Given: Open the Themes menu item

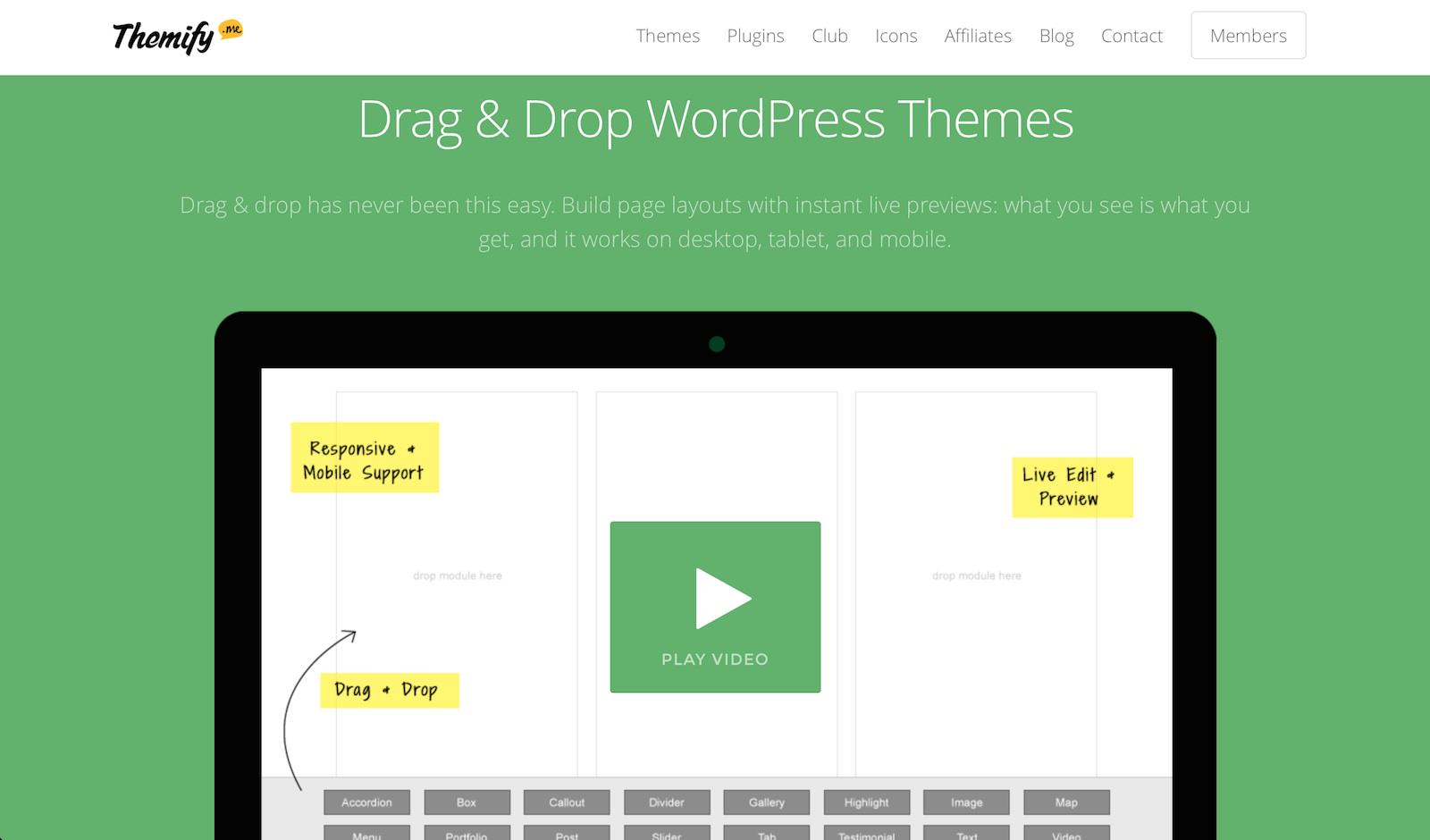Looking at the screenshot, I should coord(668,36).
